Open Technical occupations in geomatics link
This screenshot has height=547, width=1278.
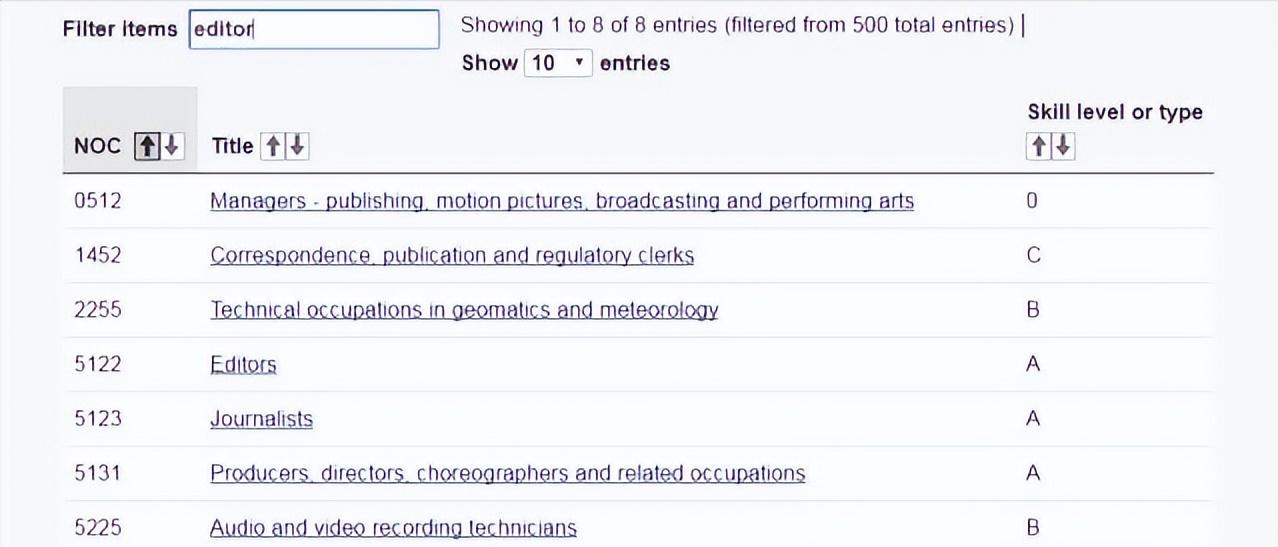click(x=464, y=310)
